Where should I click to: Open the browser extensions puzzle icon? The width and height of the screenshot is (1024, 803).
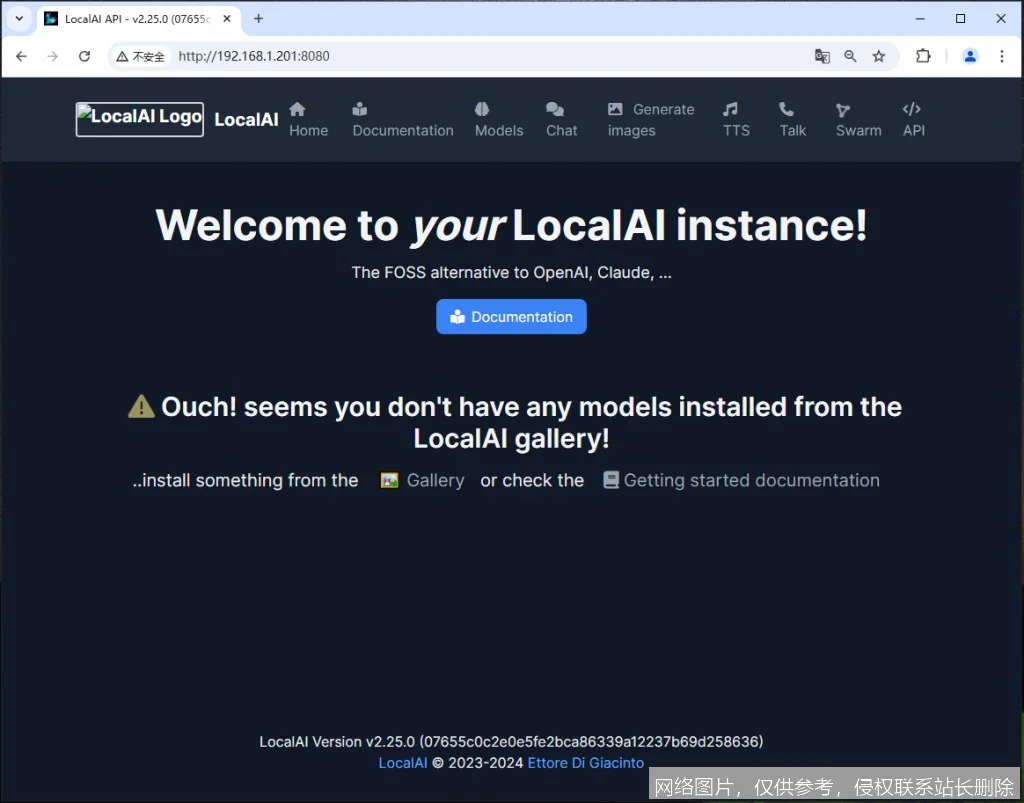pyautogui.click(x=923, y=56)
